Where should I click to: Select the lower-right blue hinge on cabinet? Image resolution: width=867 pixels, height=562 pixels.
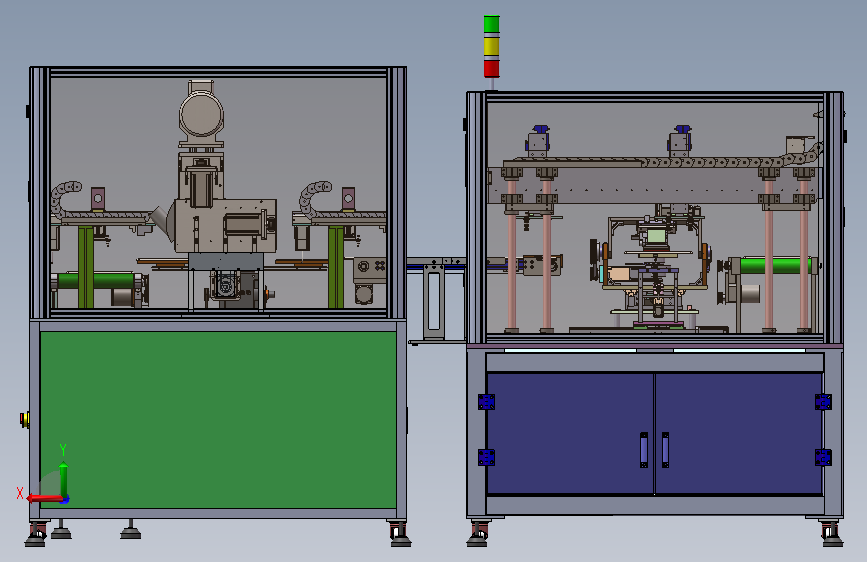point(823,457)
